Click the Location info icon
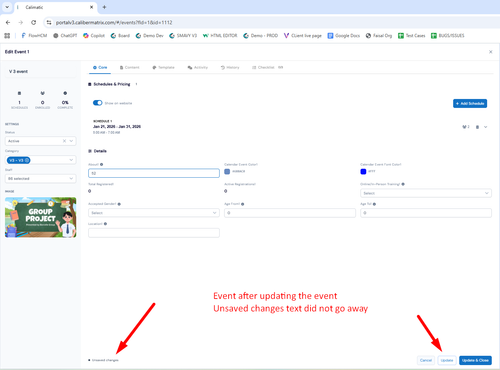Image resolution: width=500 pixels, height=370 pixels. (x=105, y=224)
